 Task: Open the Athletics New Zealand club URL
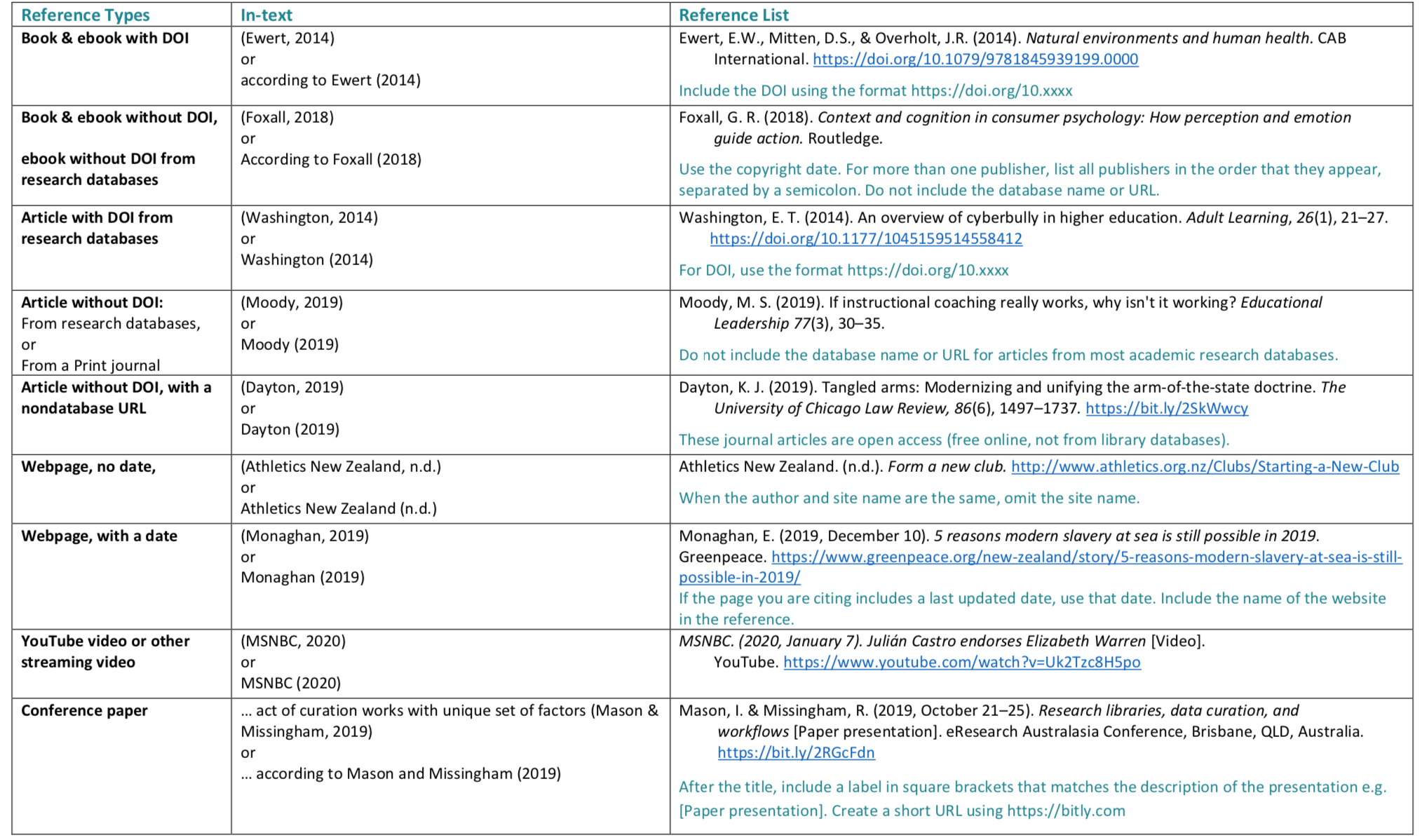[x=1205, y=467]
